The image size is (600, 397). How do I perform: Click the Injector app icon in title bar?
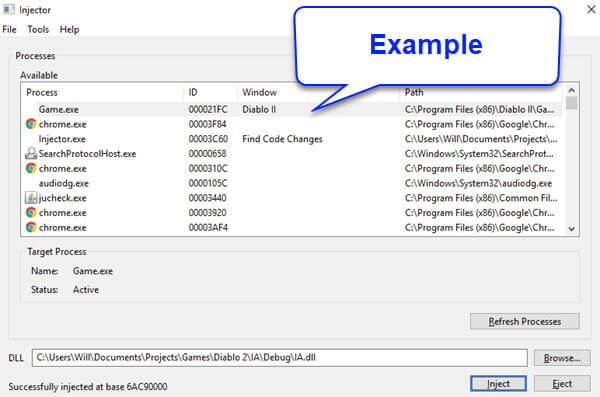coord(8,10)
